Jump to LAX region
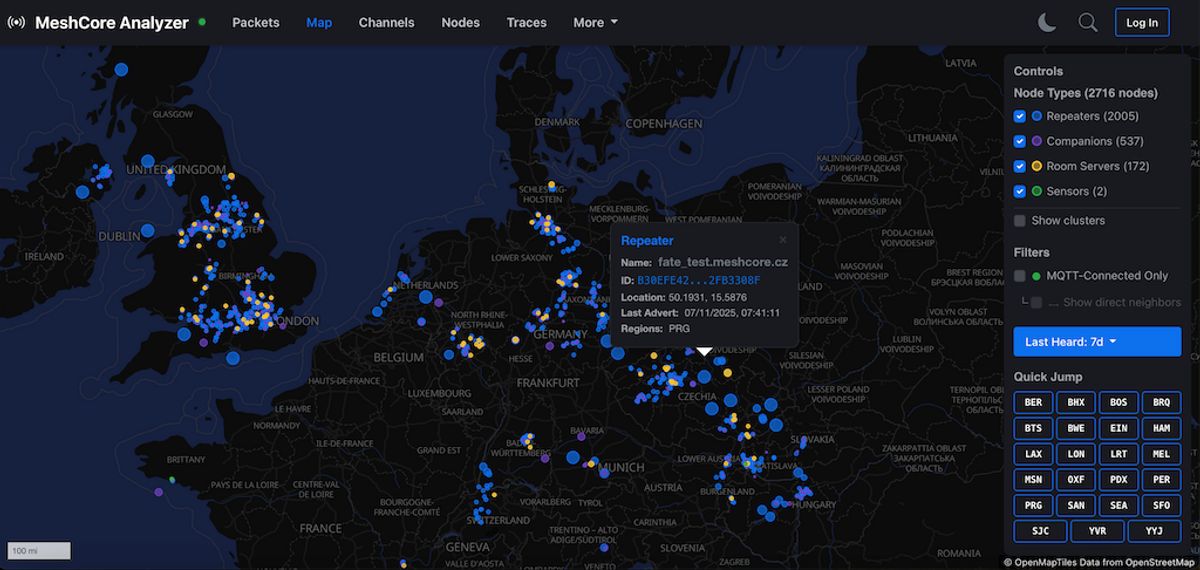Screen dimensions: 1200x570 [x=1033, y=454]
